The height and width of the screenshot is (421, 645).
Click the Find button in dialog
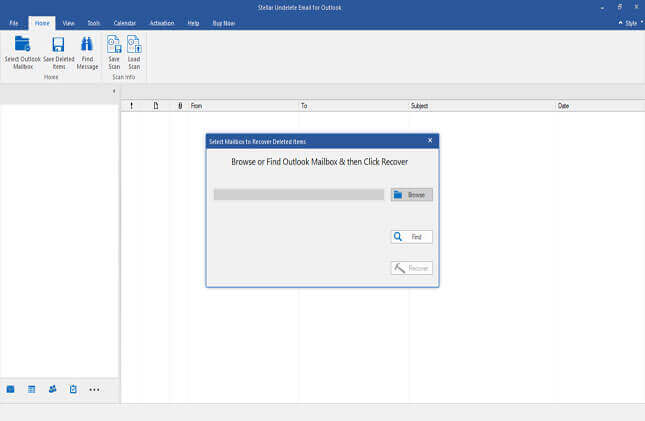coord(411,237)
